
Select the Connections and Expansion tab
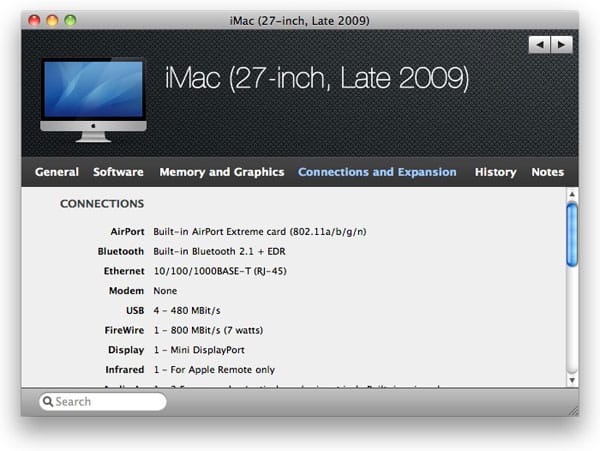[x=377, y=172]
